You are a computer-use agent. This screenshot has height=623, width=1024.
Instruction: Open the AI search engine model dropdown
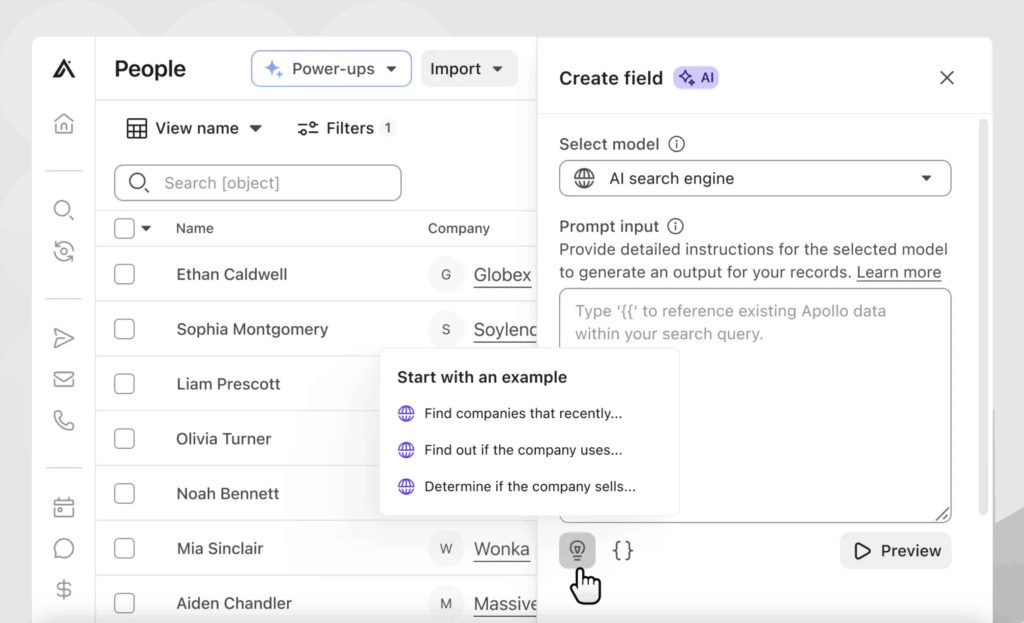pyautogui.click(x=754, y=179)
